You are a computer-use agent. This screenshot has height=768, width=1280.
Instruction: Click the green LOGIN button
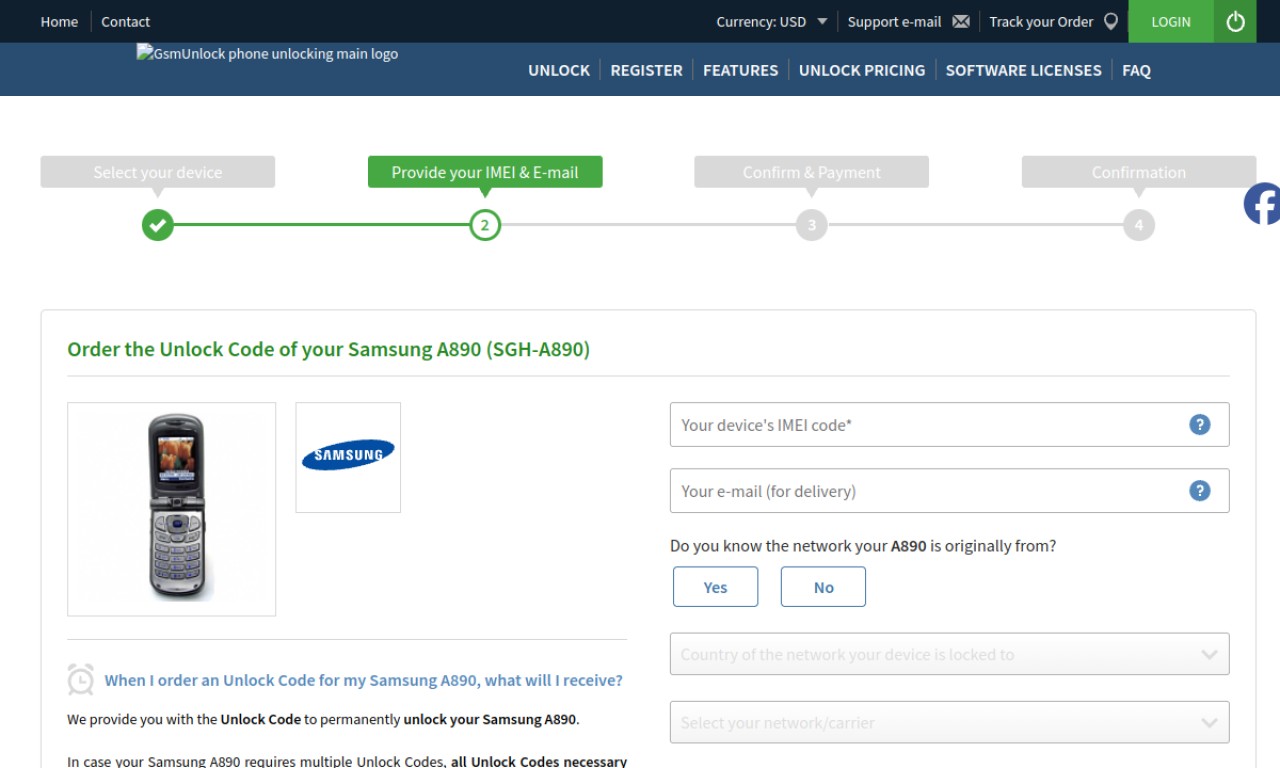pyautogui.click(x=1171, y=21)
